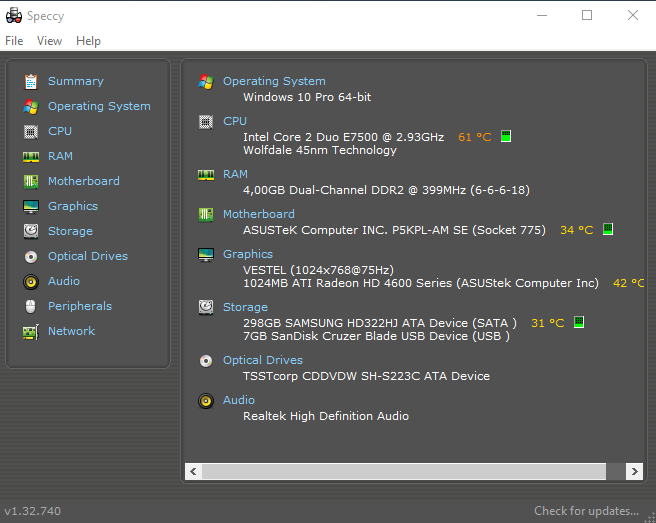Viewport: 656px width, 523px height.
Task: Click the green CPU temperature indicator at 61 °C
Action: pos(506,136)
